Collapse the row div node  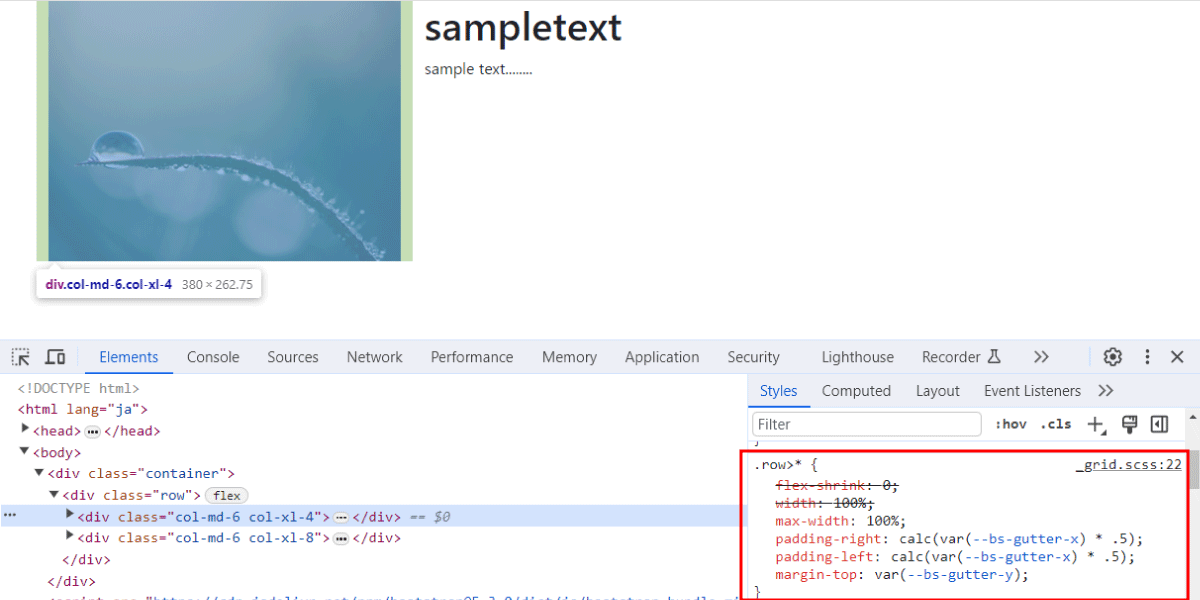(55, 495)
